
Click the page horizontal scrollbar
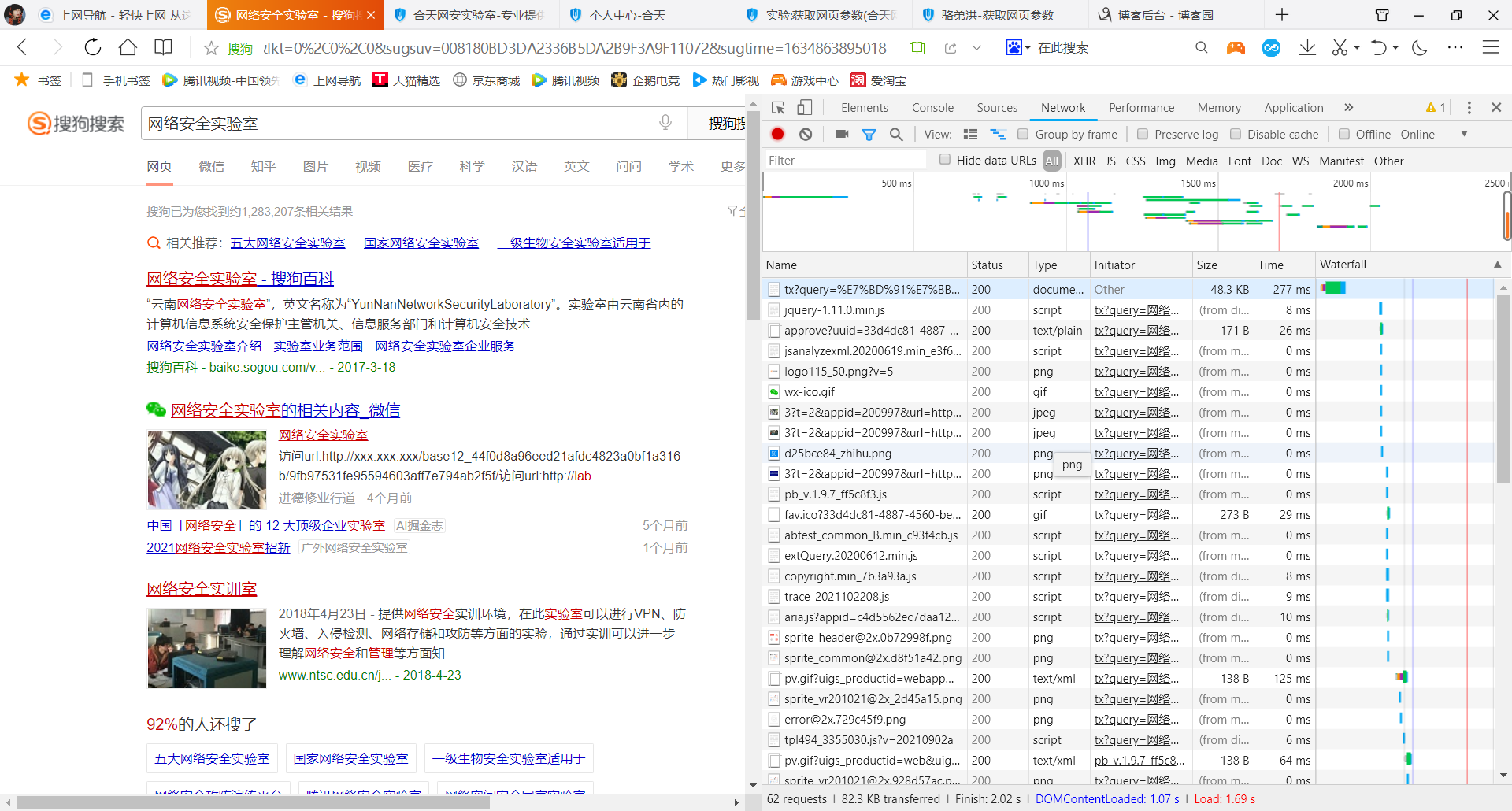tap(252, 802)
